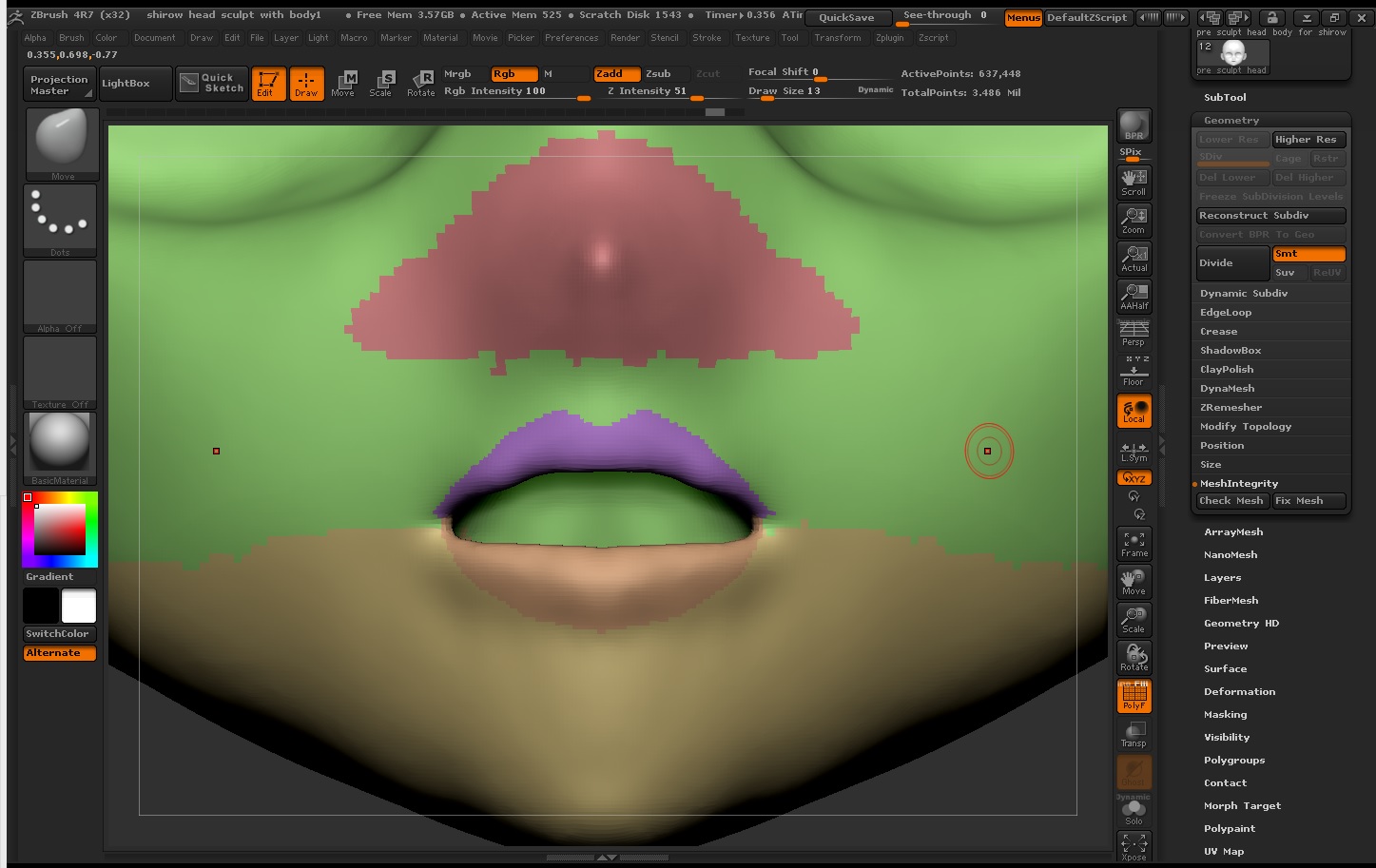Select the pre sculpt head tool thumbnail
Screen dimensions: 1376x868
coord(1232,55)
